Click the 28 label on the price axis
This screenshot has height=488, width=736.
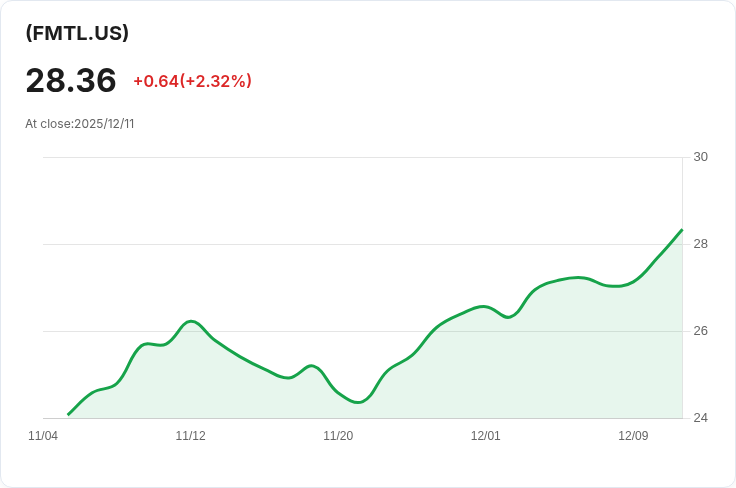coord(700,244)
